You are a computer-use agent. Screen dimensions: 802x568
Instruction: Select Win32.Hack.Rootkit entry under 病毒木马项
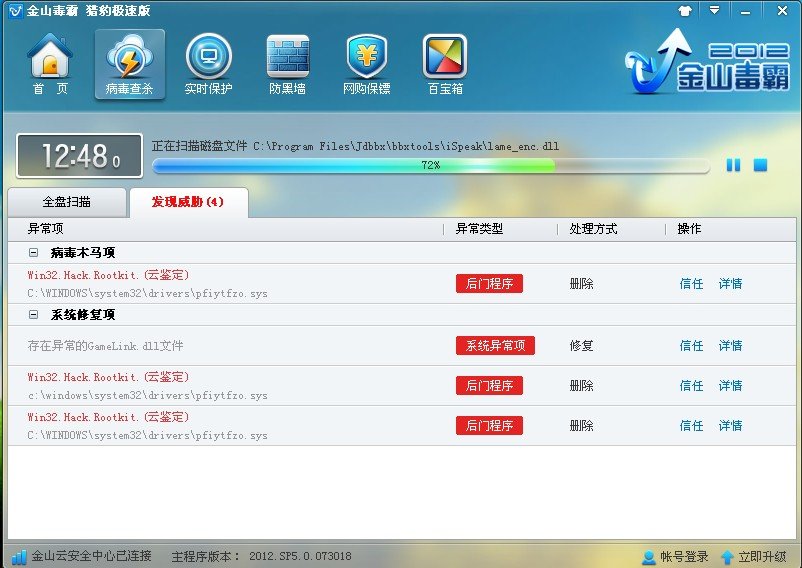tap(108, 275)
